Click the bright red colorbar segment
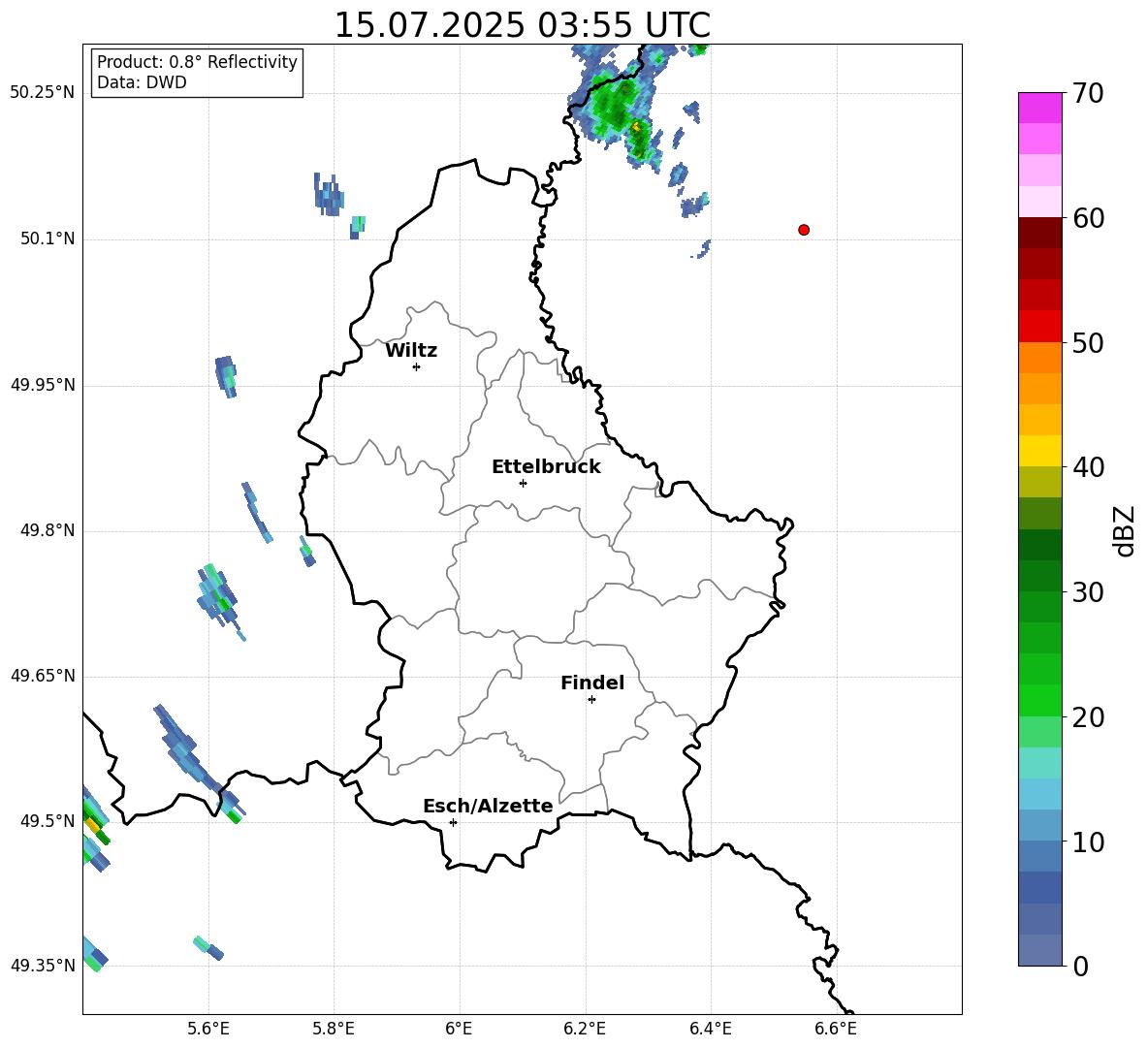The height and width of the screenshot is (1048, 1148). point(1040,327)
